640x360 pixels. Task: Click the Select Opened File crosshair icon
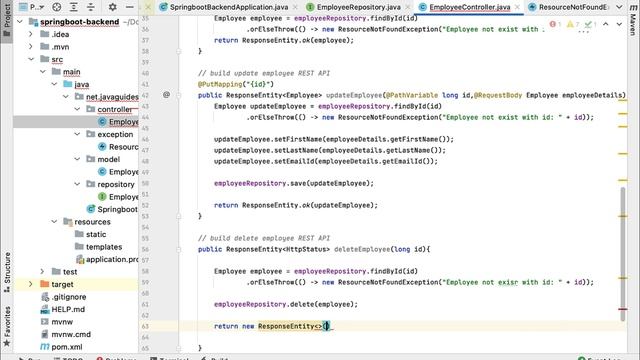pos(57,7)
